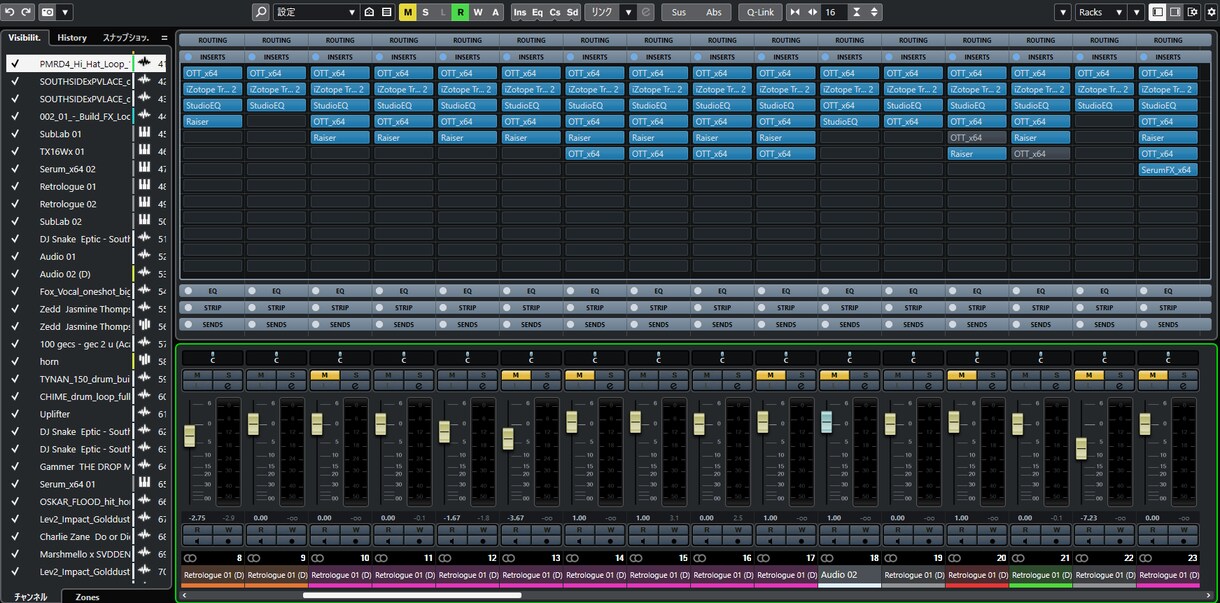Open the gear setup icon at top-right corner
The height and width of the screenshot is (603, 1220).
coord(1210,12)
